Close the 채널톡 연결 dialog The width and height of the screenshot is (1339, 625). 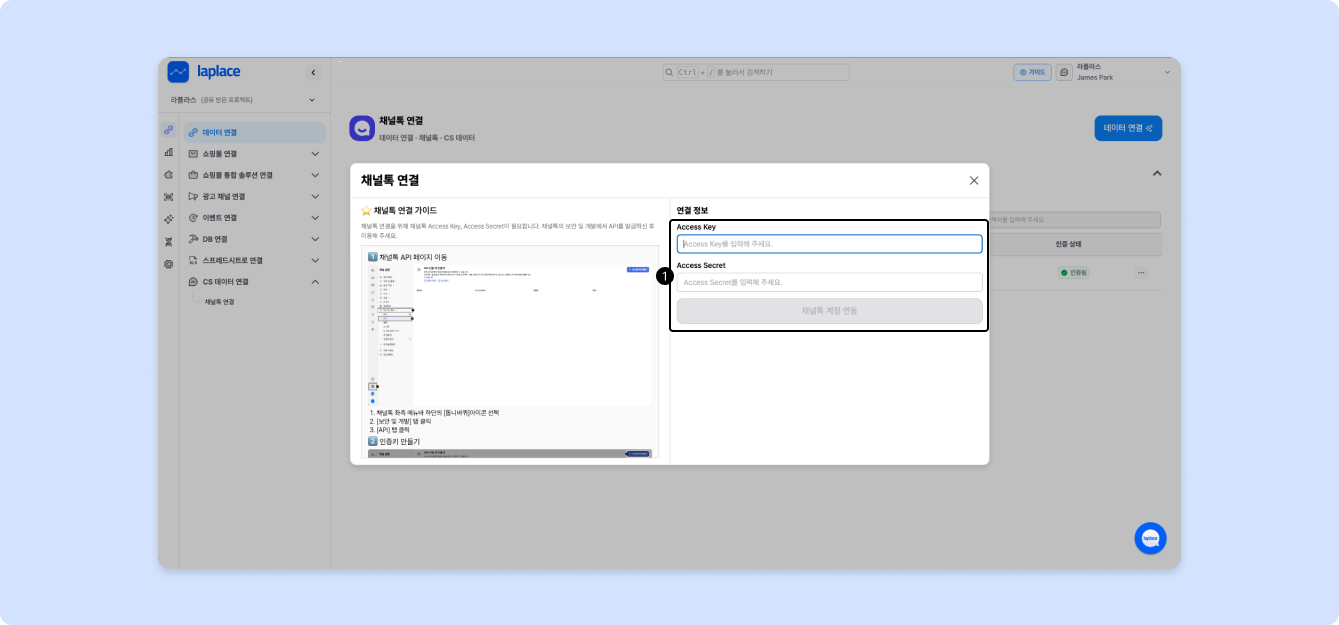click(974, 181)
